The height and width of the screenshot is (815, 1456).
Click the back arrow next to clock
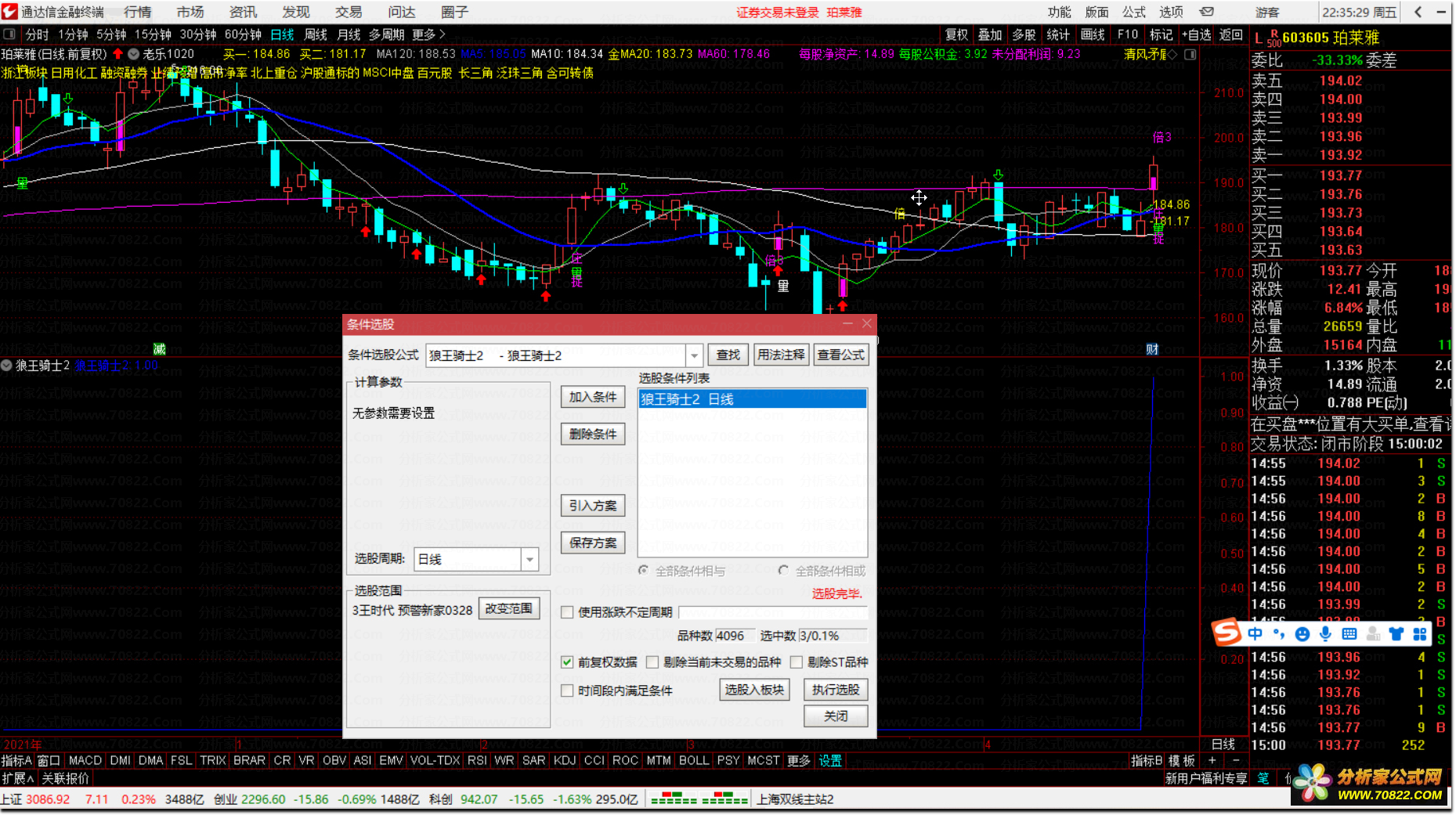coord(1418,12)
